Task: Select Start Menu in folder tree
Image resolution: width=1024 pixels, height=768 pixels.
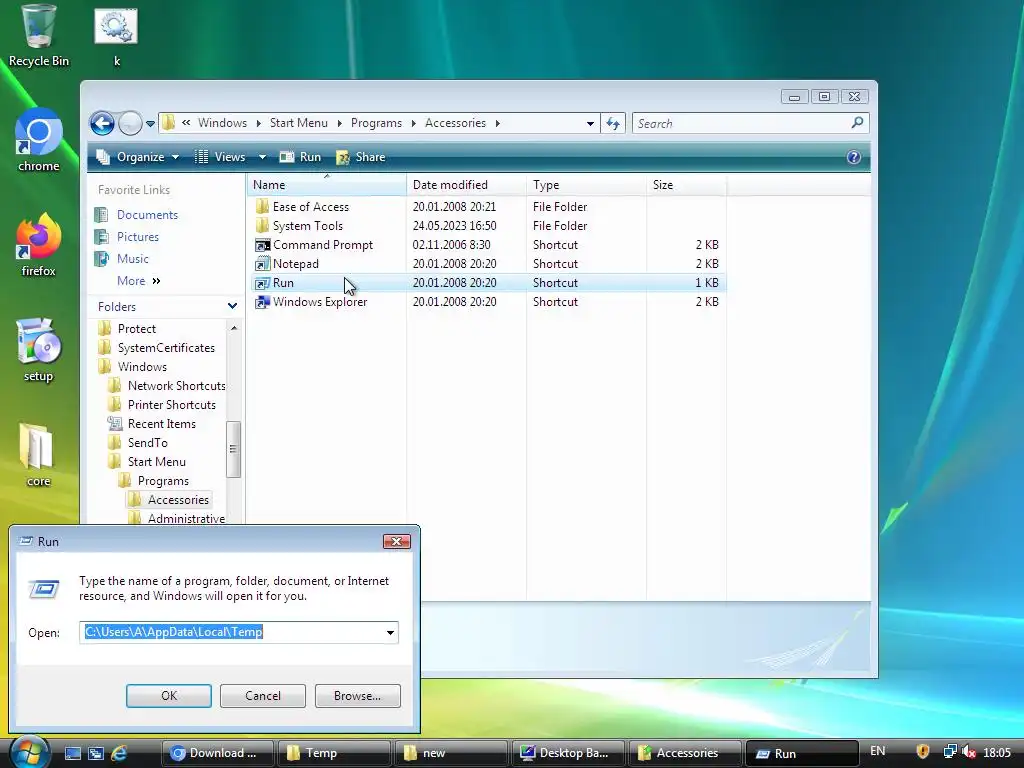Action: pos(156,461)
